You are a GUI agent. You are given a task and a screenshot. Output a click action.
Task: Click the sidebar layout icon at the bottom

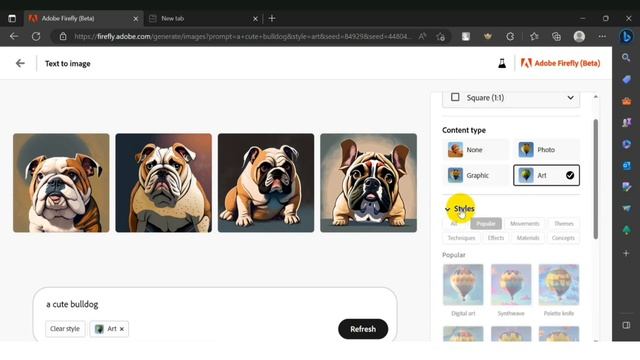(x=626, y=325)
